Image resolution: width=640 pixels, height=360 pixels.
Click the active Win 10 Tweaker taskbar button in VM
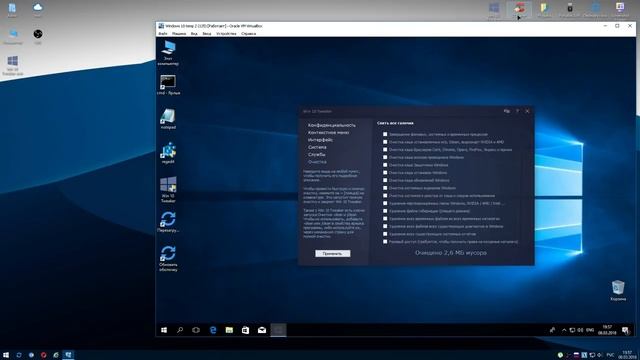(x=278, y=330)
